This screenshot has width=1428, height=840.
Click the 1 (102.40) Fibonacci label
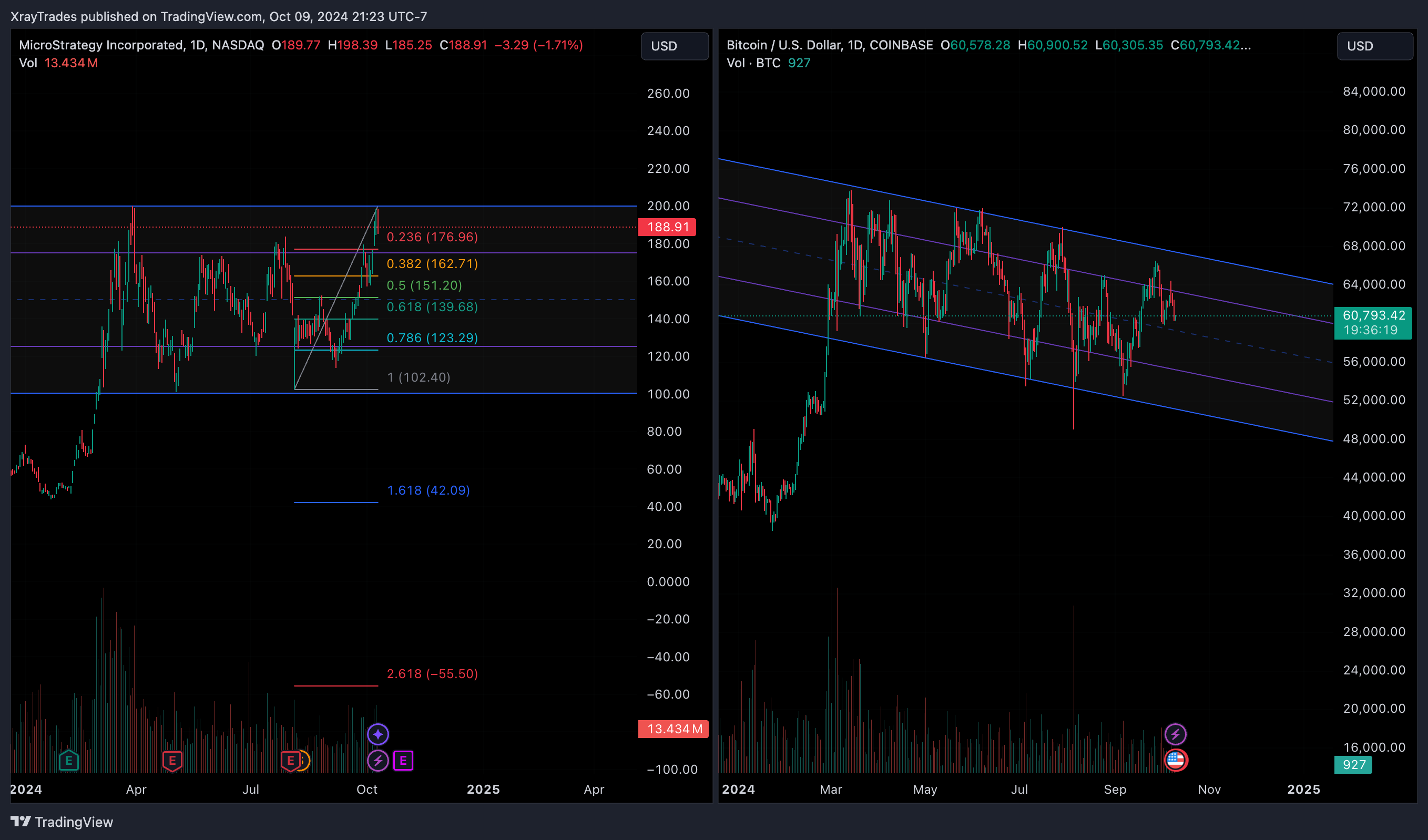tap(419, 377)
